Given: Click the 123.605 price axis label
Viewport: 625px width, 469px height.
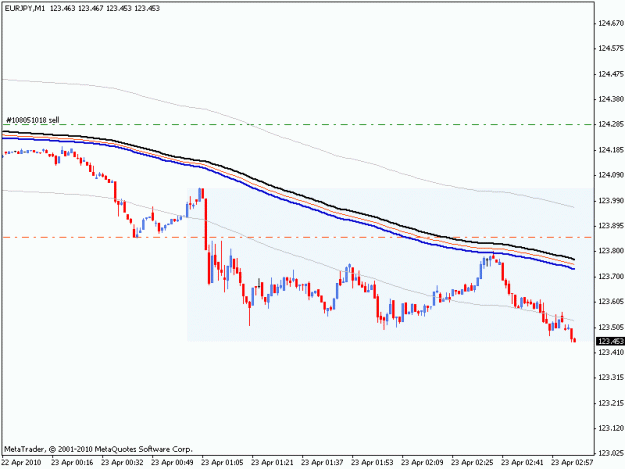Looking at the screenshot, I should pos(611,302).
